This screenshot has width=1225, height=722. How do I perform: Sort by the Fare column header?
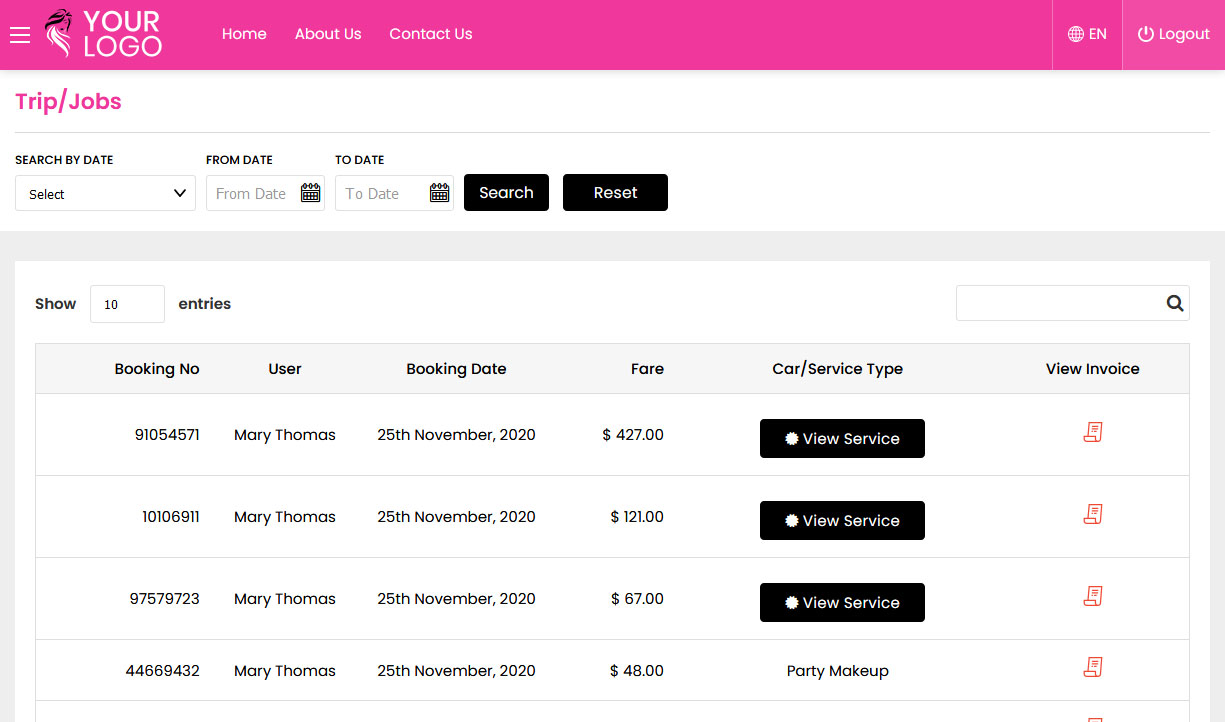(647, 369)
